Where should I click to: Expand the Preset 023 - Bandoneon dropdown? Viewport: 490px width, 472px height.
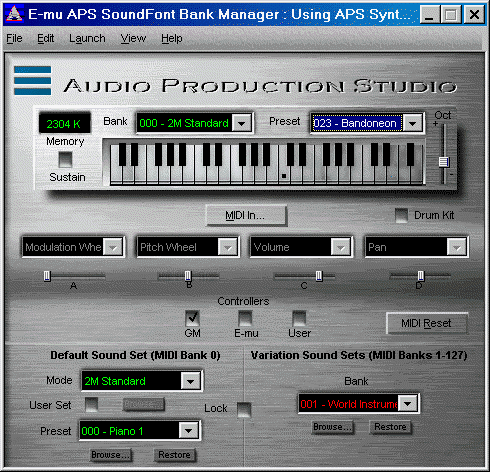pos(413,124)
